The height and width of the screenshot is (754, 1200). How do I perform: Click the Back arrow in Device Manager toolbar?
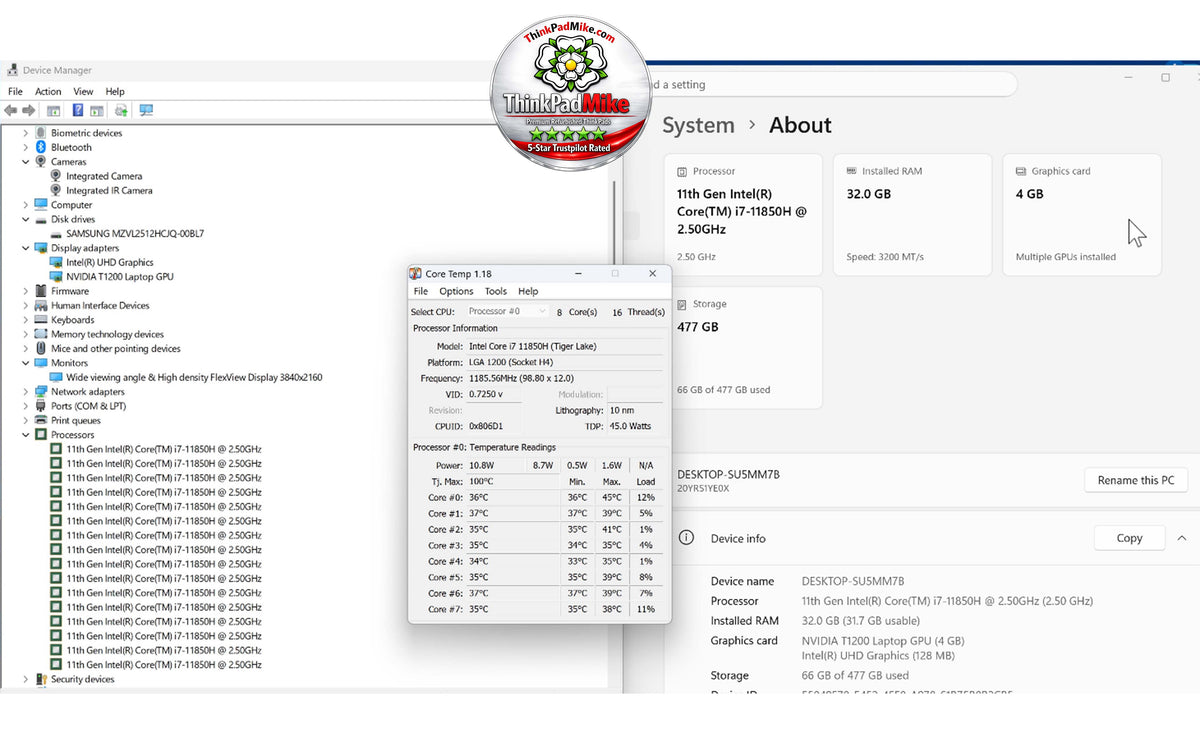coord(11,110)
